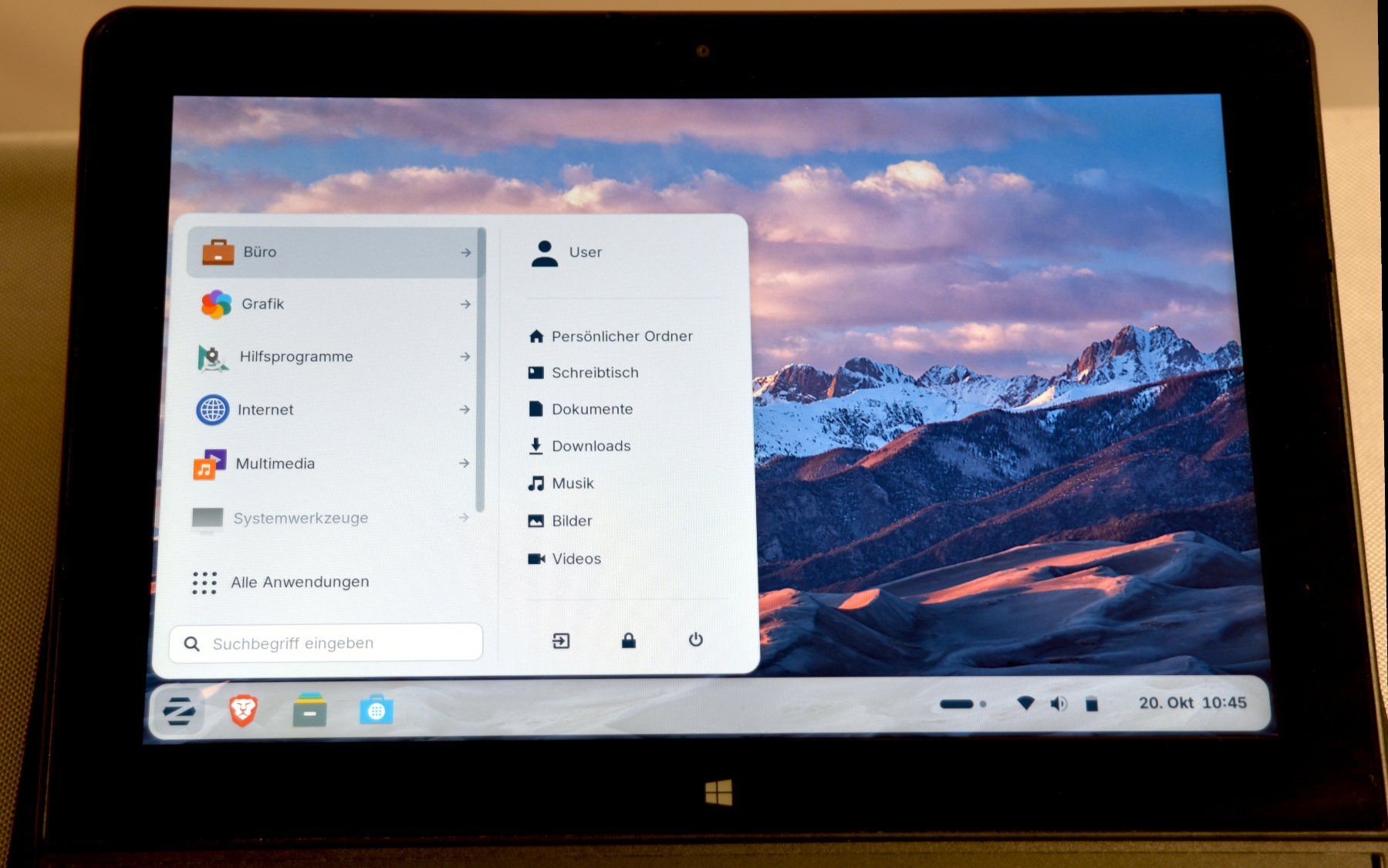The image size is (1388, 868).
Task: Select the Systemwerkzeuge menu category
Action: point(330,518)
